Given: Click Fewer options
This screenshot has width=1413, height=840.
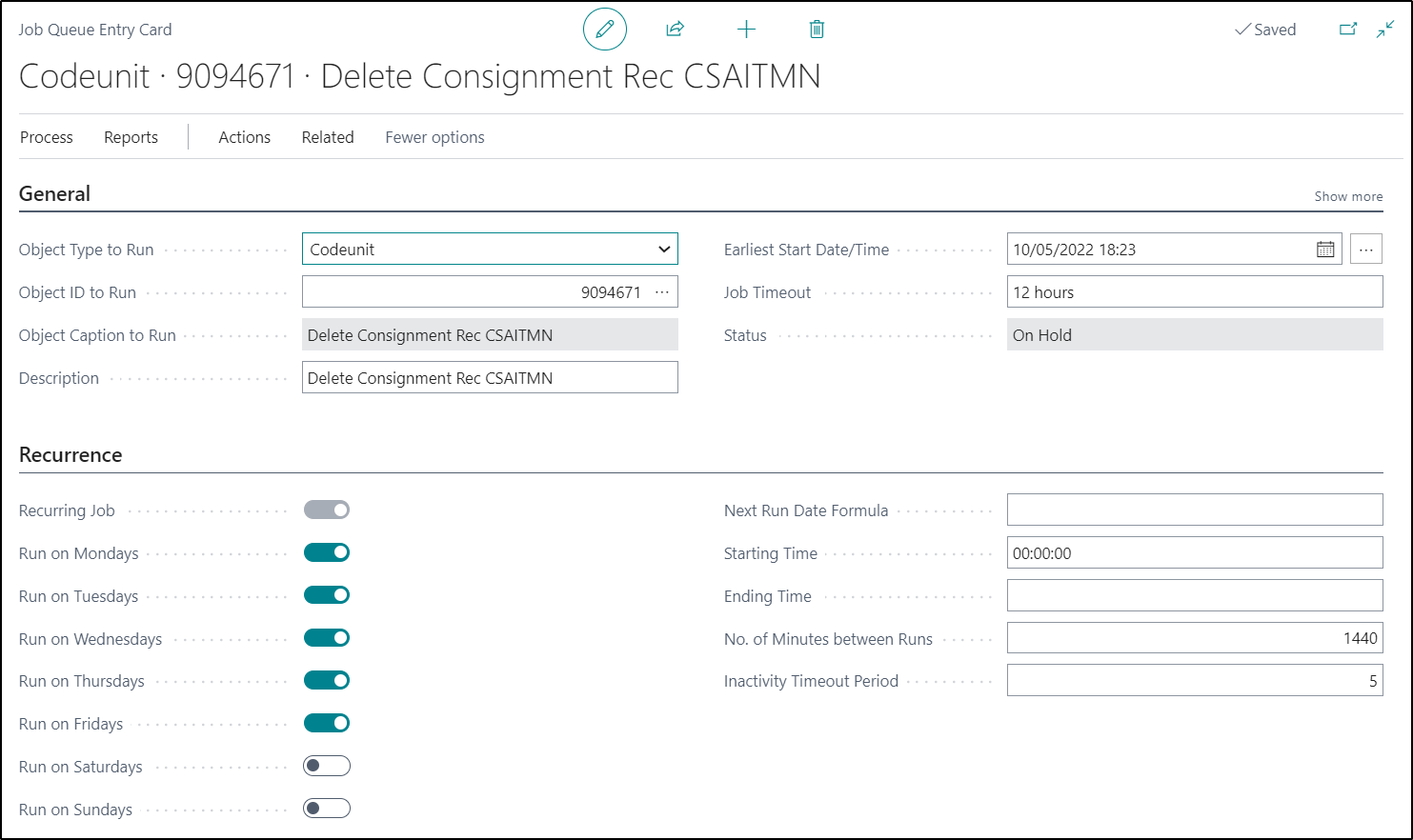Looking at the screenshot, I should (434, 137).
